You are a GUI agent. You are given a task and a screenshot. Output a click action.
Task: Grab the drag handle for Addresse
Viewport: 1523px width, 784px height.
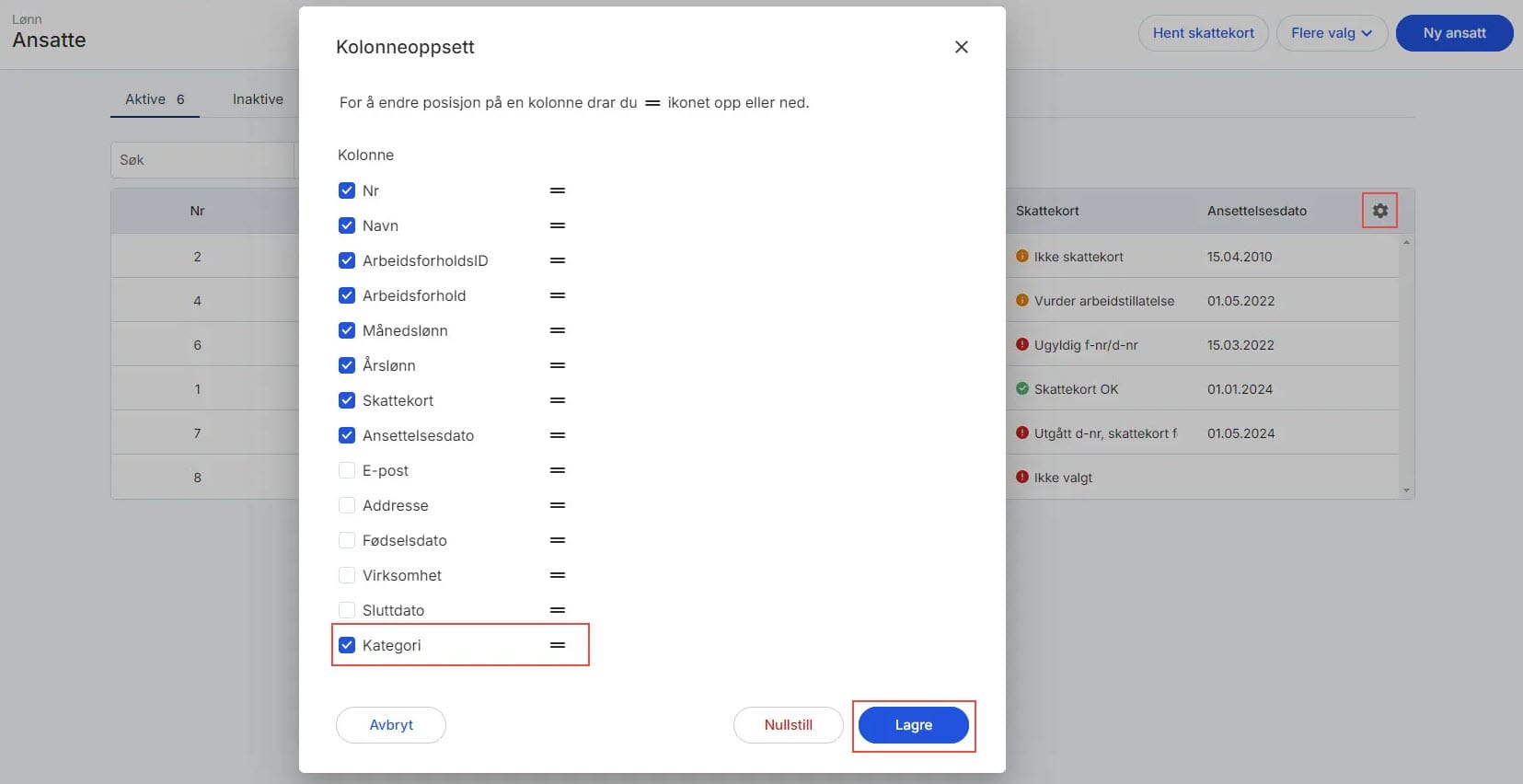tap(558, 505)
